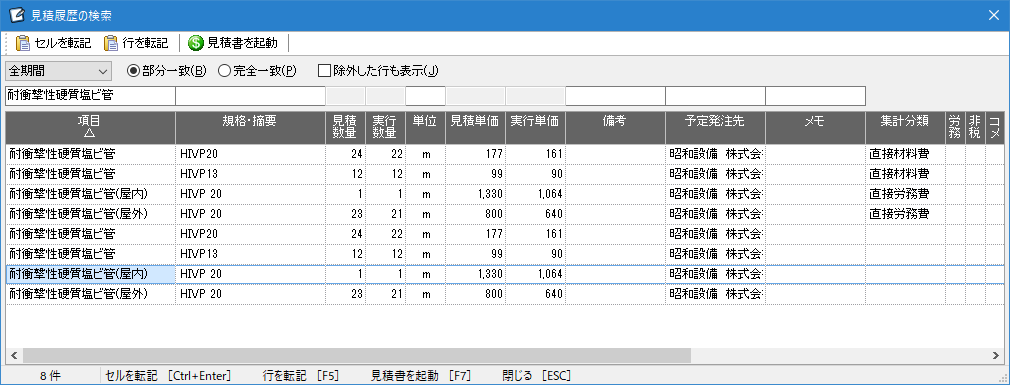
Task: Click the 予定発注先 column header
Action: [x=715, y=127]
